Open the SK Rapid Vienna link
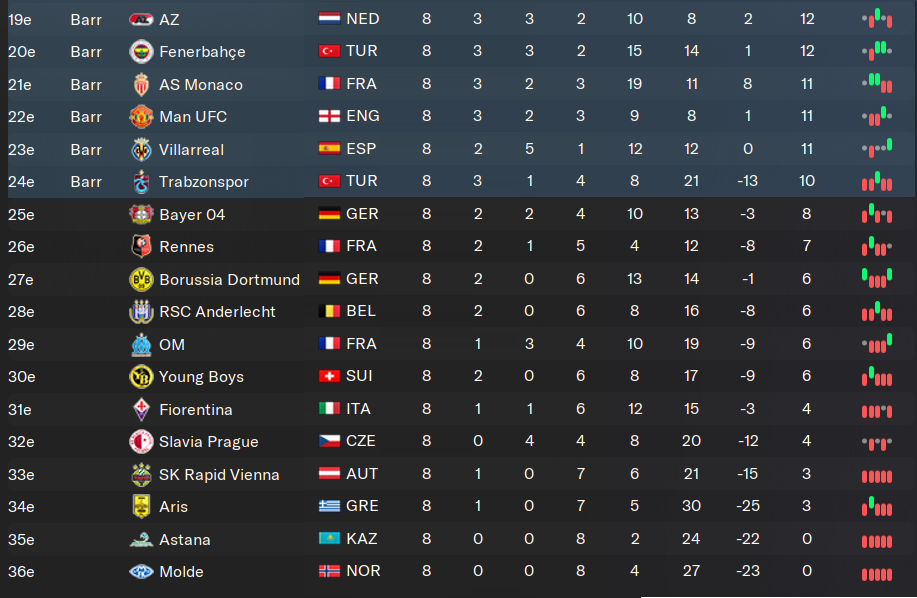This screenshot has width=917, height=598. click(219, 474)
